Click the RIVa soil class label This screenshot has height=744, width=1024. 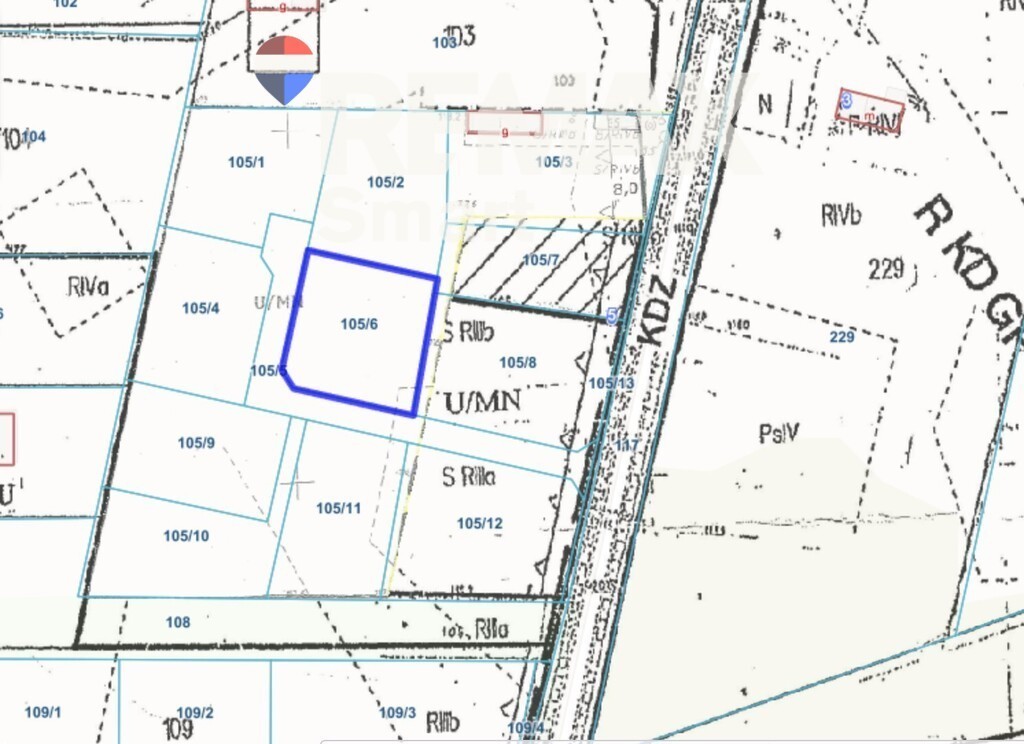tap(88, 287)
